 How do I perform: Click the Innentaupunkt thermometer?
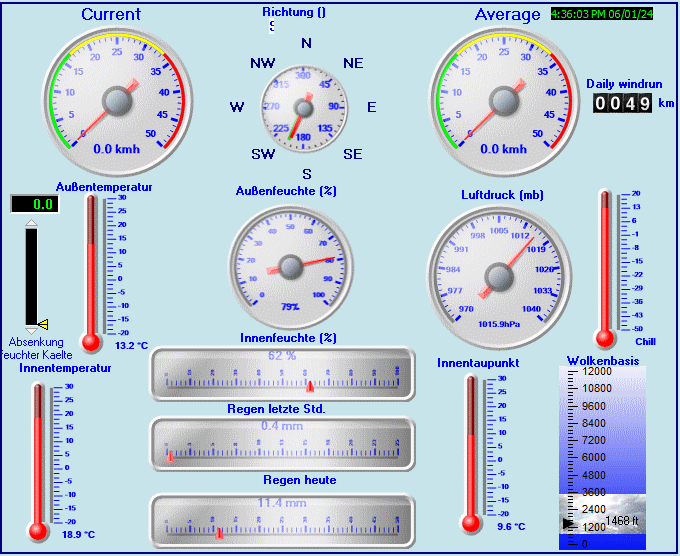click(471, 452)
